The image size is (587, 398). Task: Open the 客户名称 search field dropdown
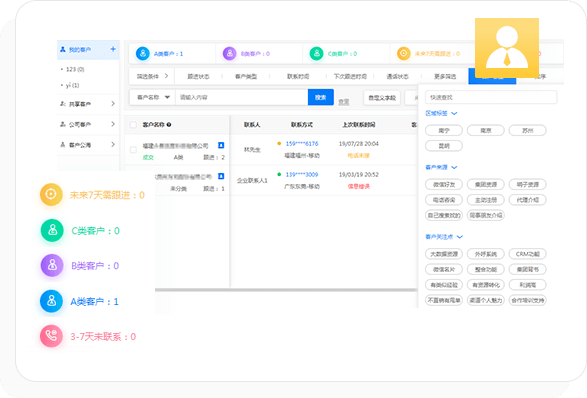pos(153,97)
